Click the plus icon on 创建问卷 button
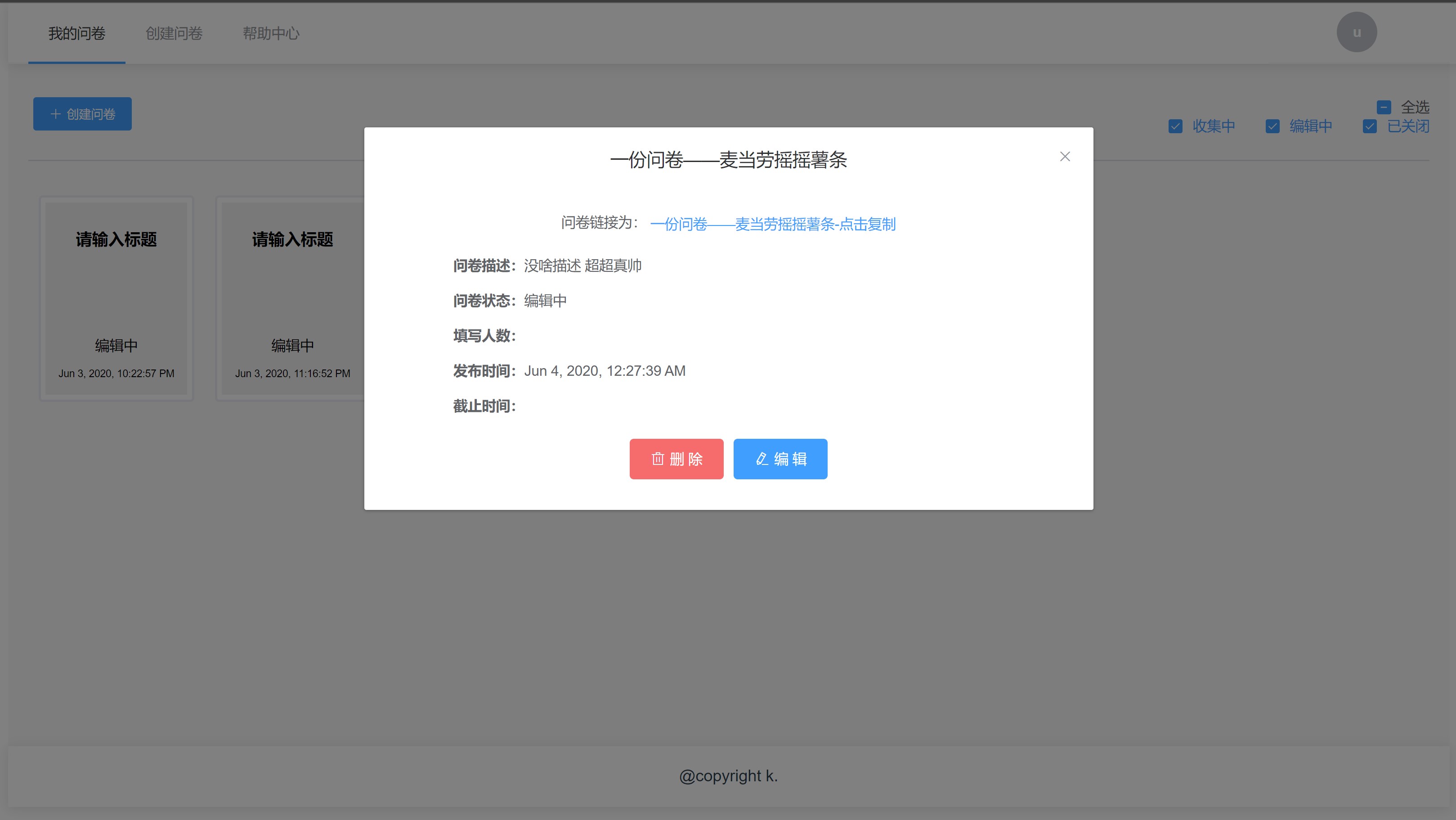 tap(55, 114)
